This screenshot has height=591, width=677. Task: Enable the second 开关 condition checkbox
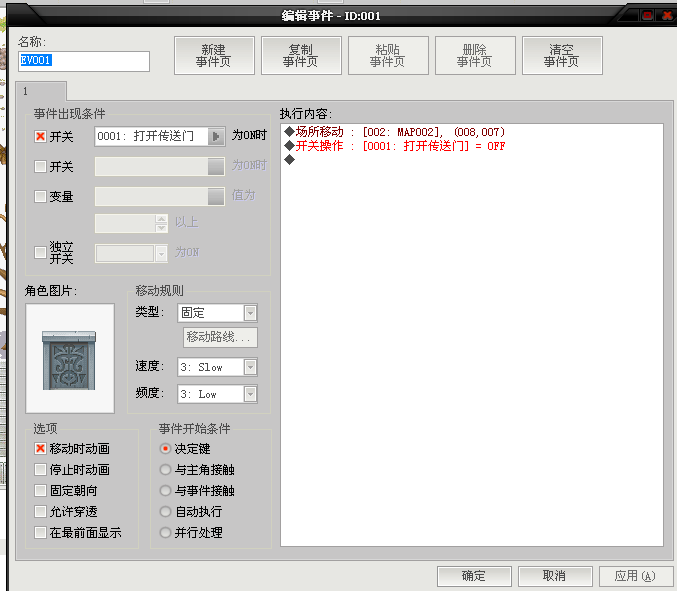[40, 166]
